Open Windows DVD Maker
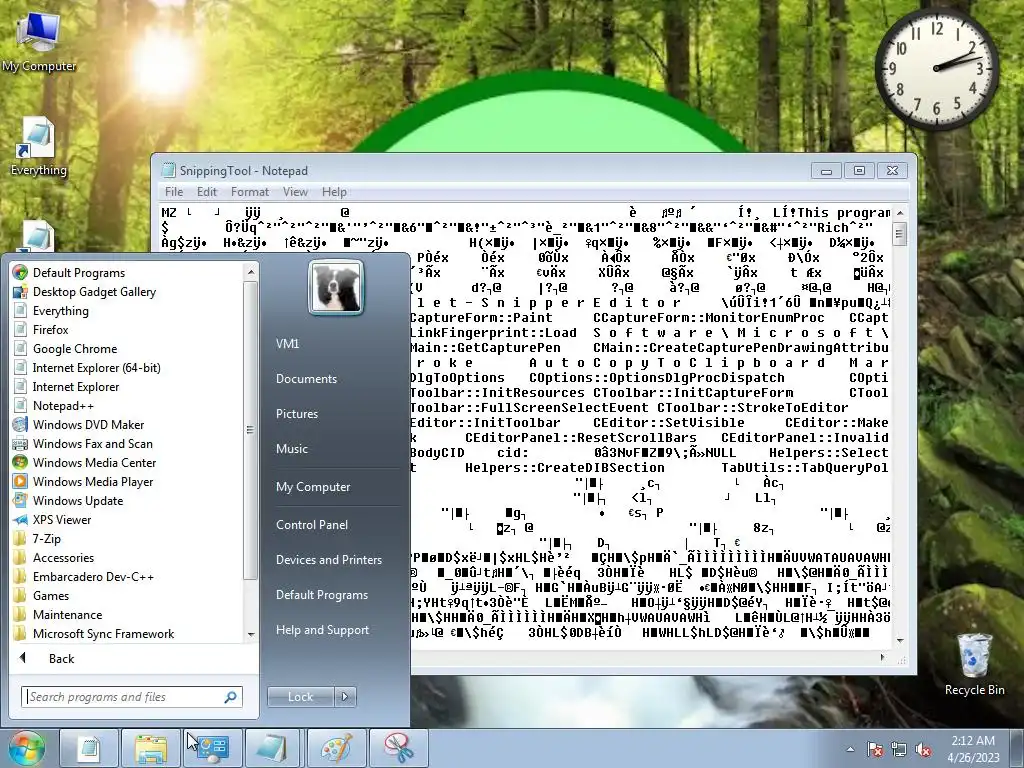Image resolution: width=1024 pixels, height=768 pixels. click(88, 424)
